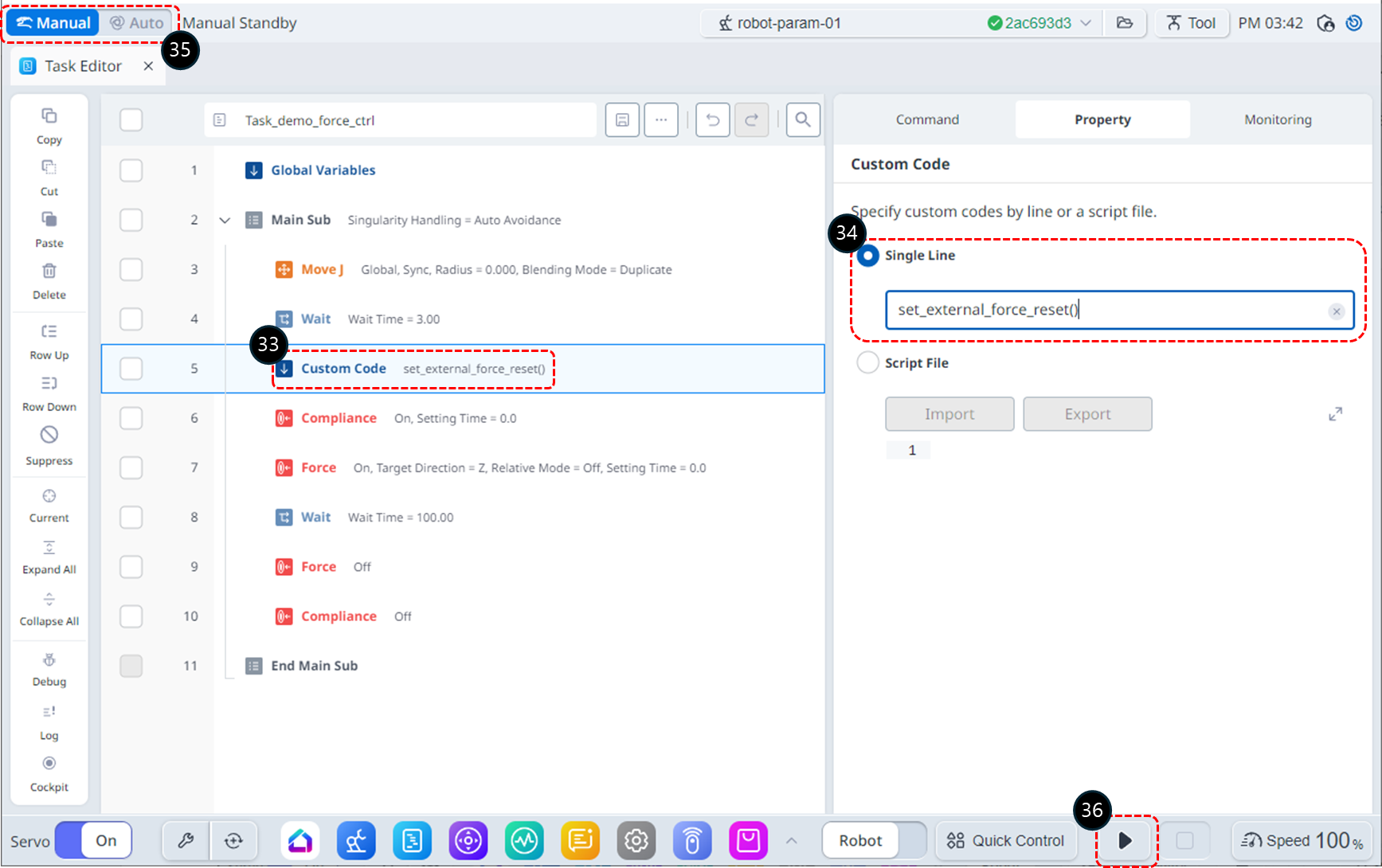Toggle the Servo On switch

93,841
